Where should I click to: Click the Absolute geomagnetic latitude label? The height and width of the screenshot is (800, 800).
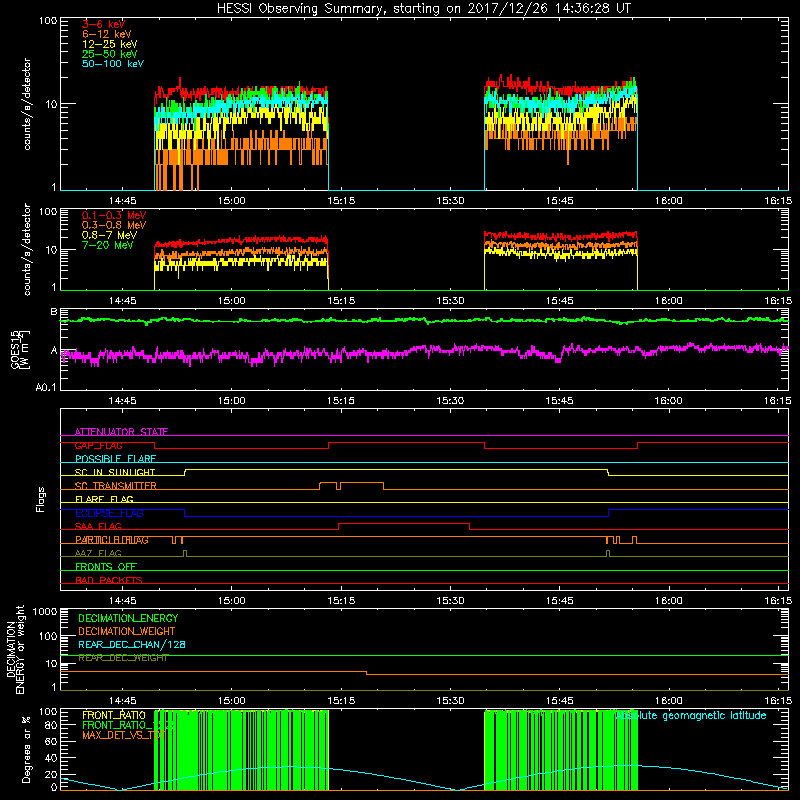(x=691, y=715)
